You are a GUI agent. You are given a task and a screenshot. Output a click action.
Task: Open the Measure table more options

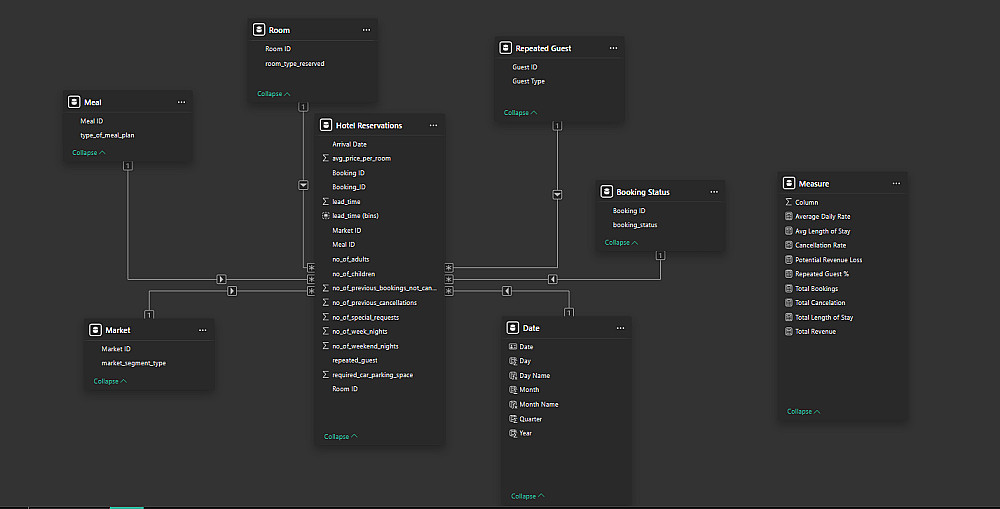[x=897, y=184]
